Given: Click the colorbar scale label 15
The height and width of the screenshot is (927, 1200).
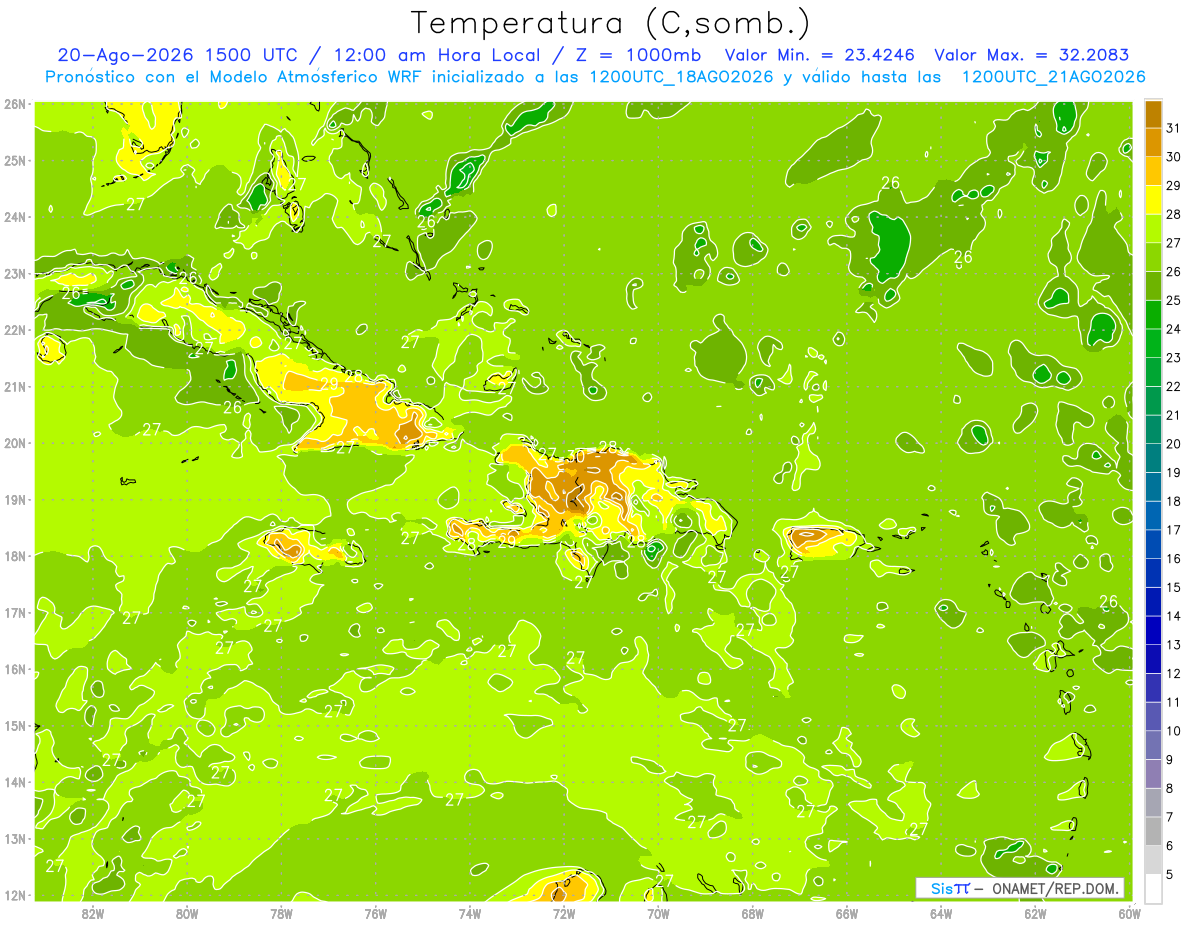Looking at the screenshot, I should [x=1173, y=587].
